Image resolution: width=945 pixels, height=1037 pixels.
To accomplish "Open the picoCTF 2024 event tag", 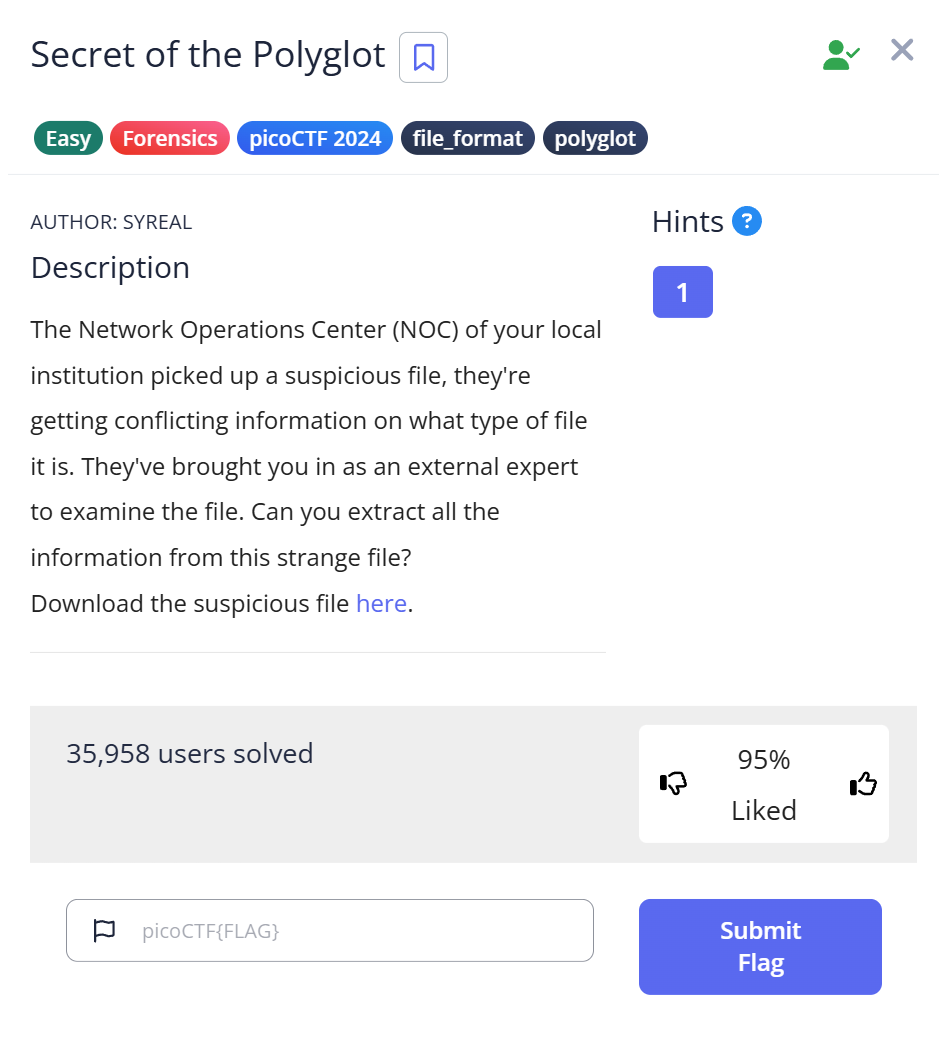I will coord(315,138).
